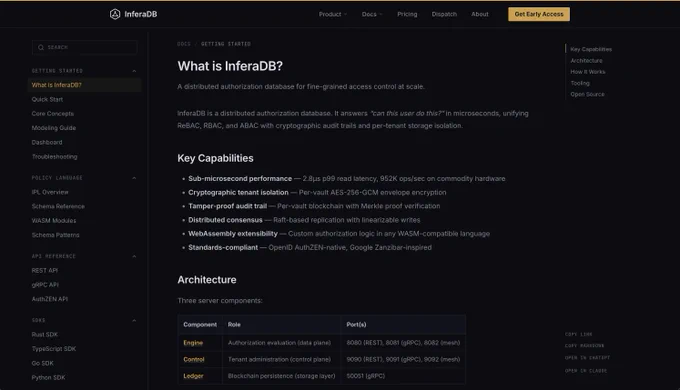The width and height of the screenshot is (680, 390).
Task: Click Sub-microsecond performance bullet text
Action: tap(240, 179)
